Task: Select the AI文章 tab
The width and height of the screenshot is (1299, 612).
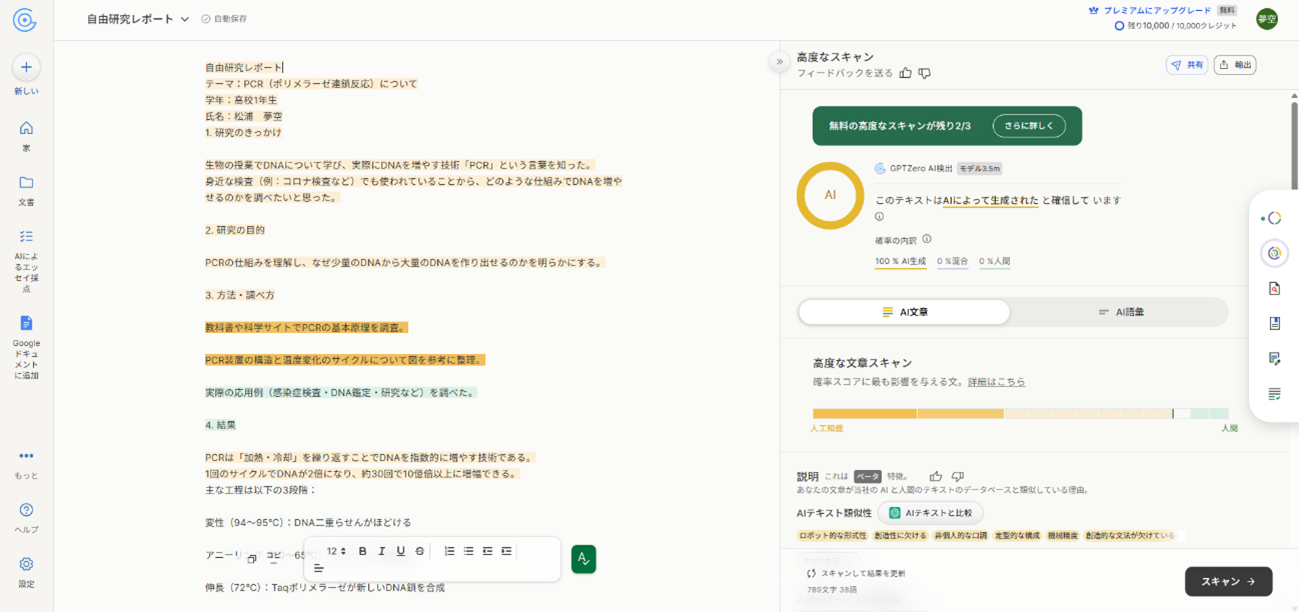Action: pos(904,312)
